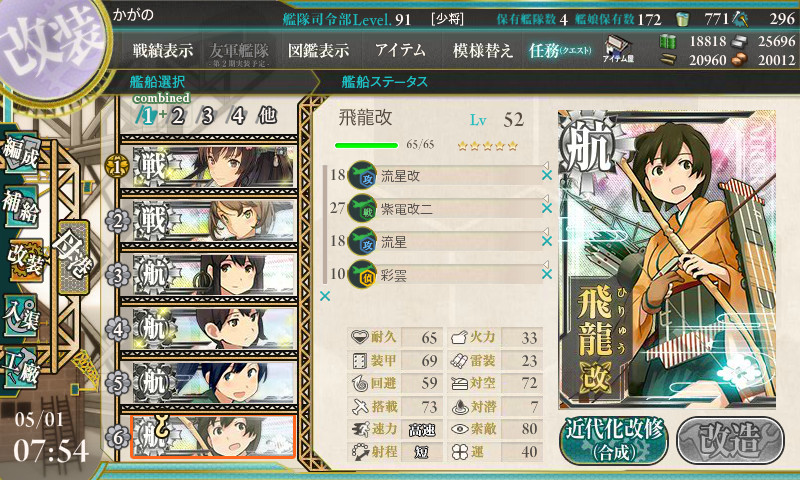Open the 工廠 factory sidebar icon
Viewport: 800px width, 480px height.
coord(21,366)
